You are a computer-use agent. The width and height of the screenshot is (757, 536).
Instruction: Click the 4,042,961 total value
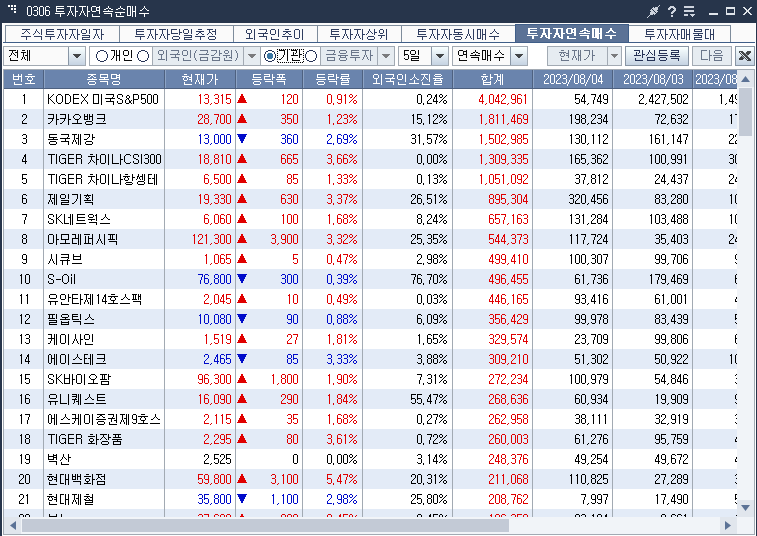503,99
